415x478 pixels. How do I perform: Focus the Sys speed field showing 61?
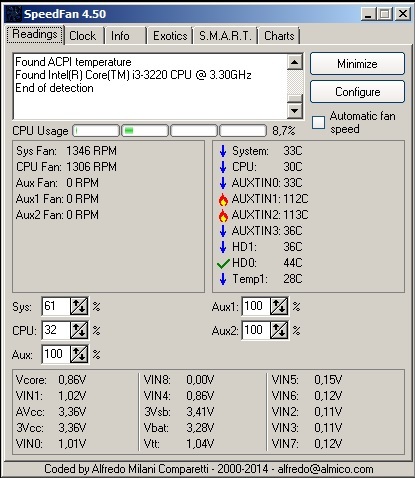pos(56,306)
